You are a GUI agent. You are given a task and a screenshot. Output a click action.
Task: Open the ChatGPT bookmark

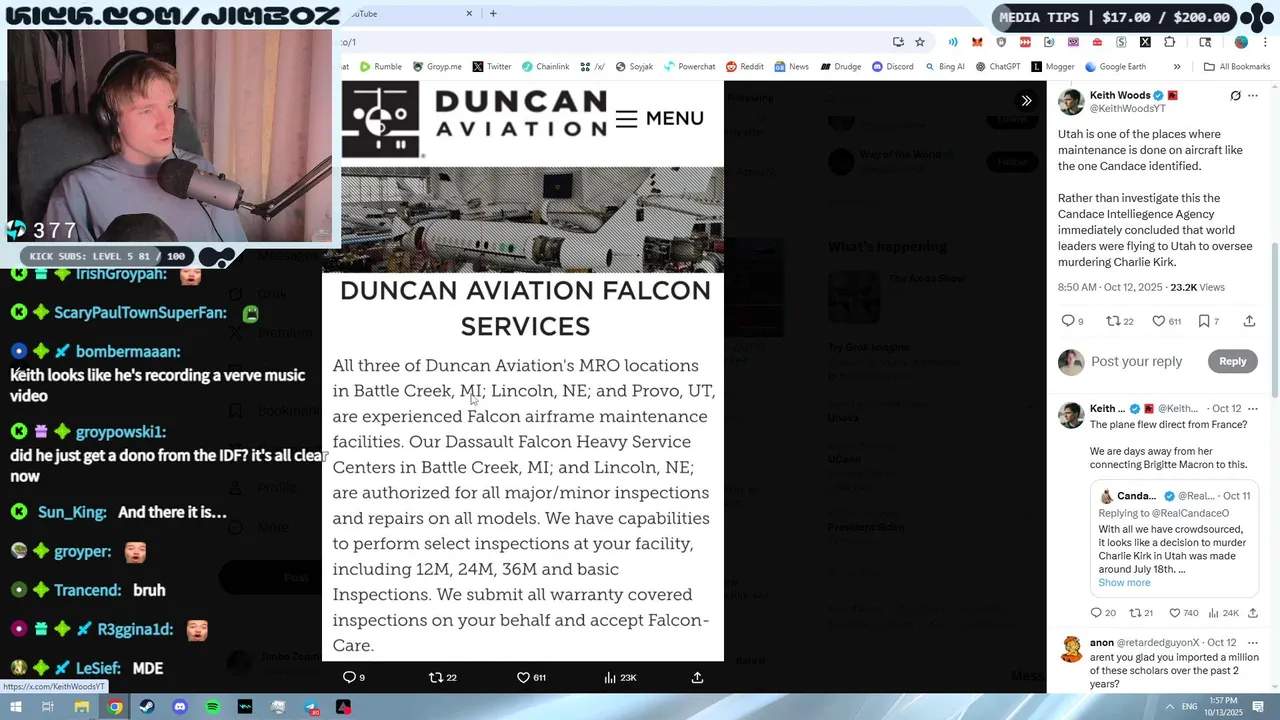click(x=997, y=67)
